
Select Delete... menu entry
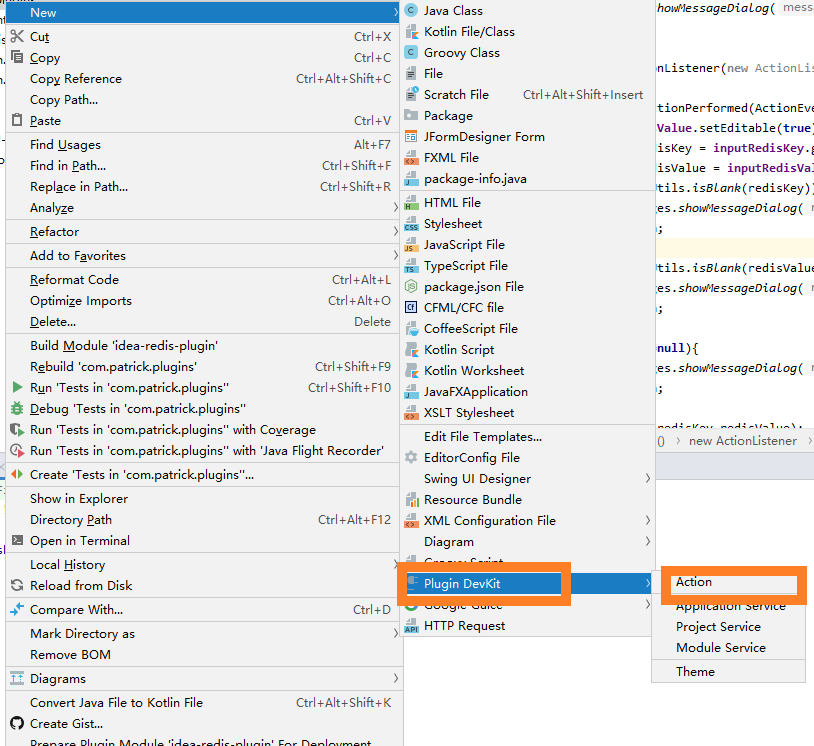coord(202,321)
